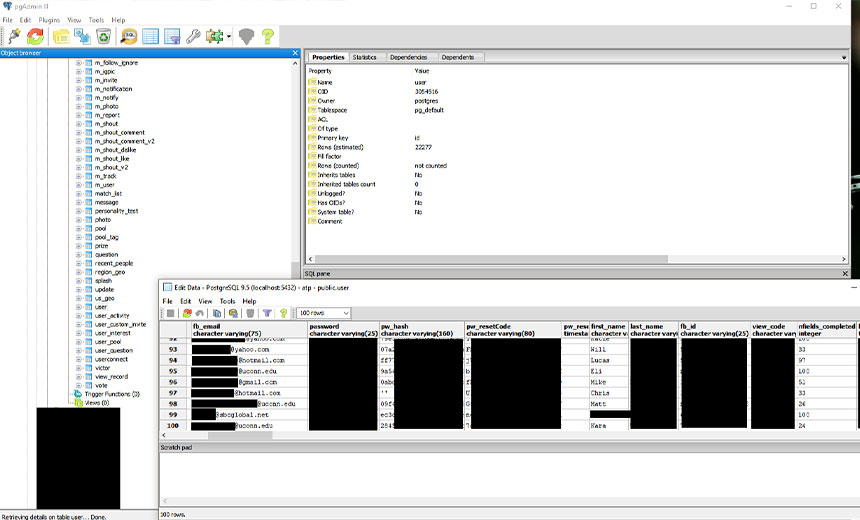Click the Owner property row
Image resolution: width=860 pixels, height=520 pixels.
[577, 101]
